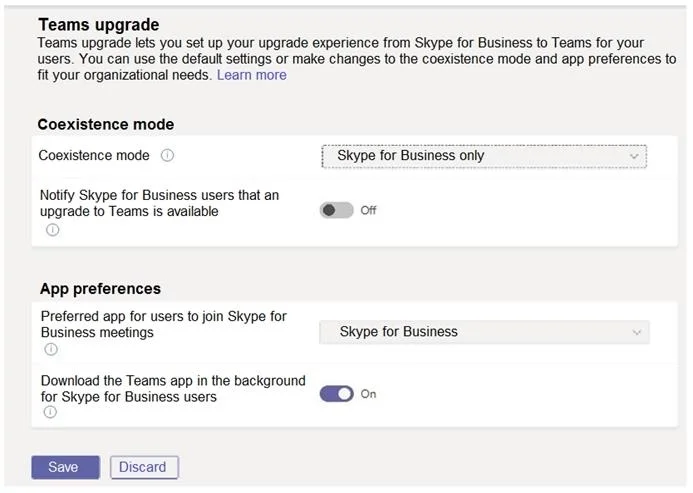Click chevron arrow in Skype for Business dropdown
Image resolution: width=693 pixels, height=493 pixels.
pos(636,332)
